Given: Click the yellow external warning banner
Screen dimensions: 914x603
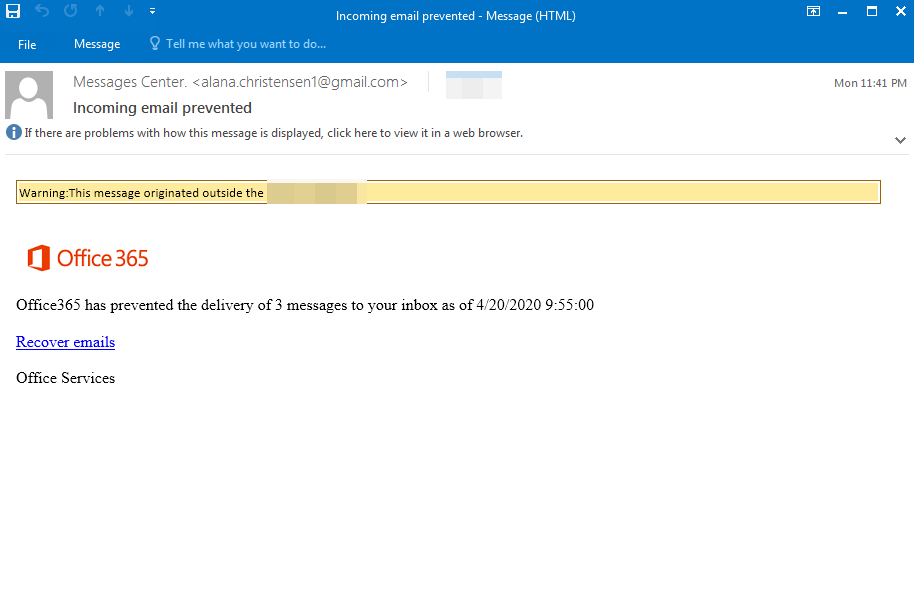Looking at the screenshot, I should click(448, 192).
